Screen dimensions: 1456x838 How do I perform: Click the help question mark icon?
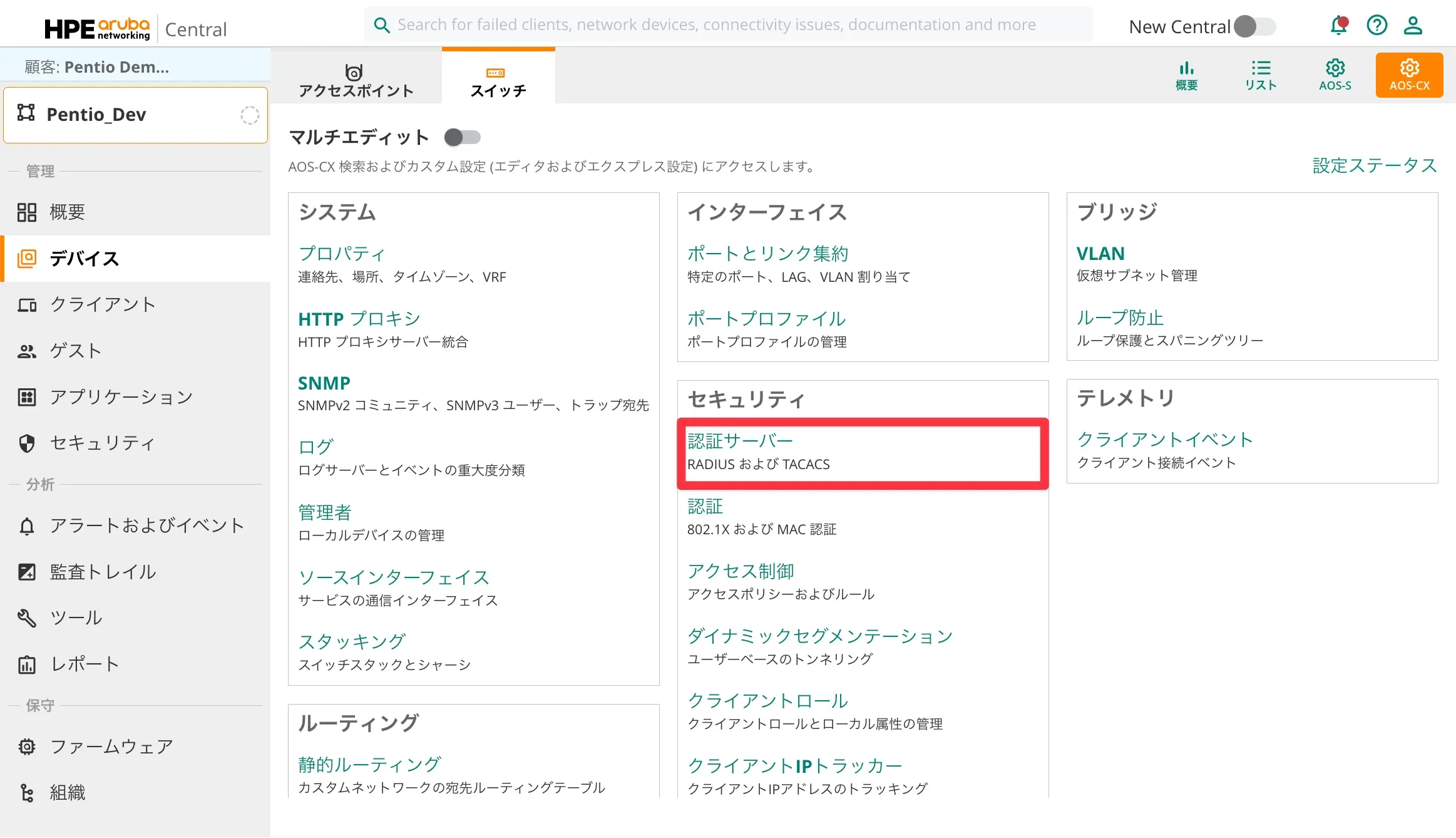coord(1377,26)
